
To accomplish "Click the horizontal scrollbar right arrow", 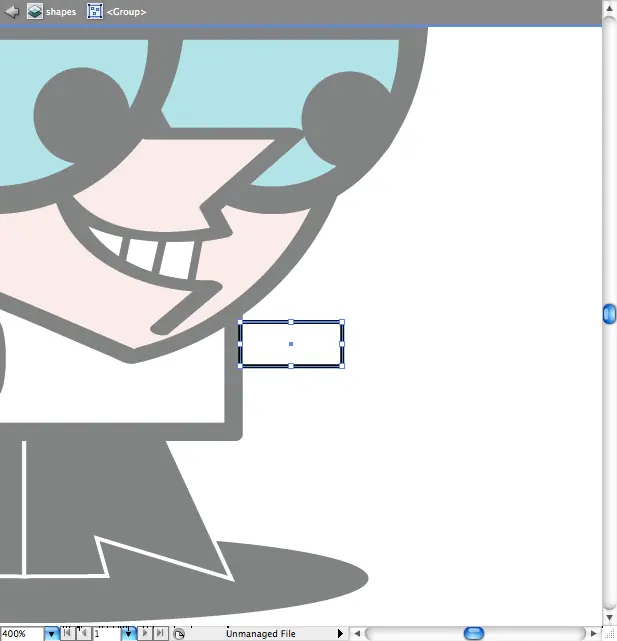I will [594, 634].
